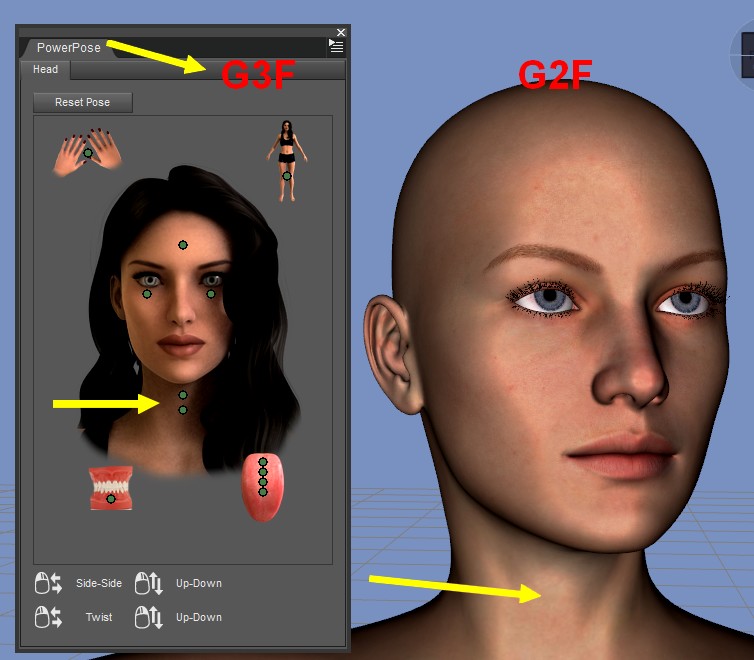
Task: Select the teeth jaw control point
Action: coord(111,499)
